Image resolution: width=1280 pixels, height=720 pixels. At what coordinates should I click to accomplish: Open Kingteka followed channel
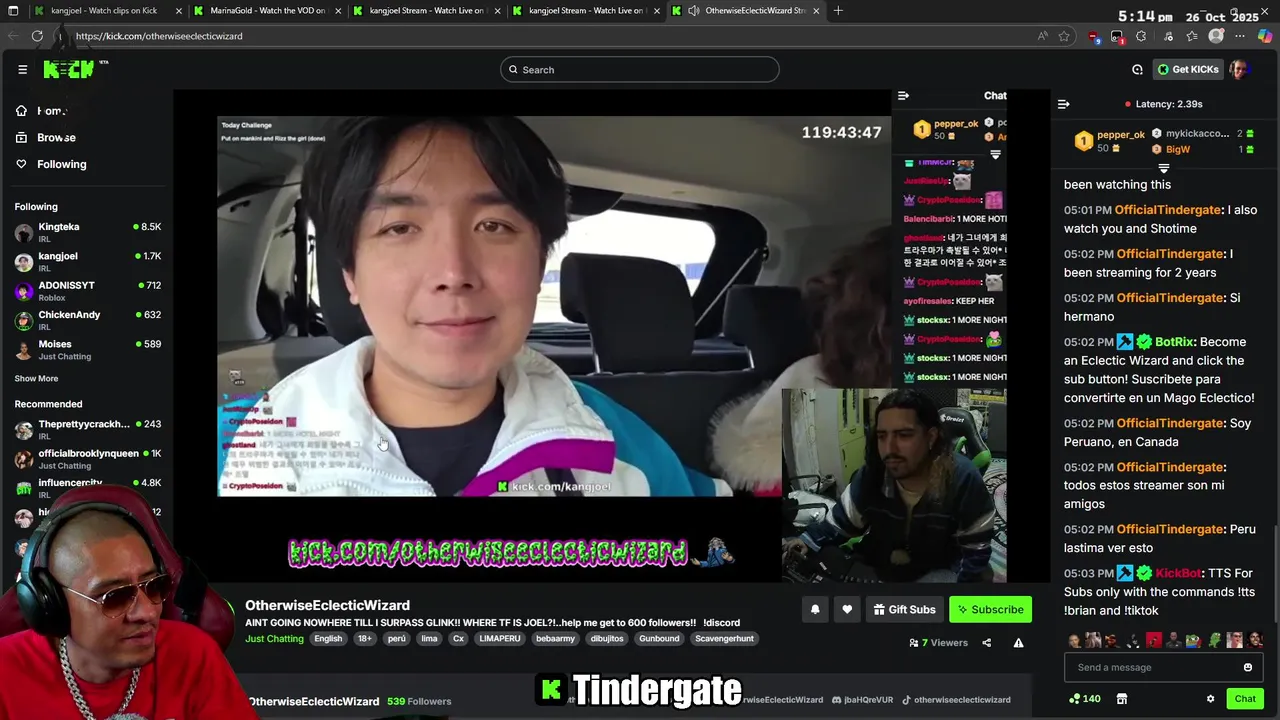pos(87,232)
